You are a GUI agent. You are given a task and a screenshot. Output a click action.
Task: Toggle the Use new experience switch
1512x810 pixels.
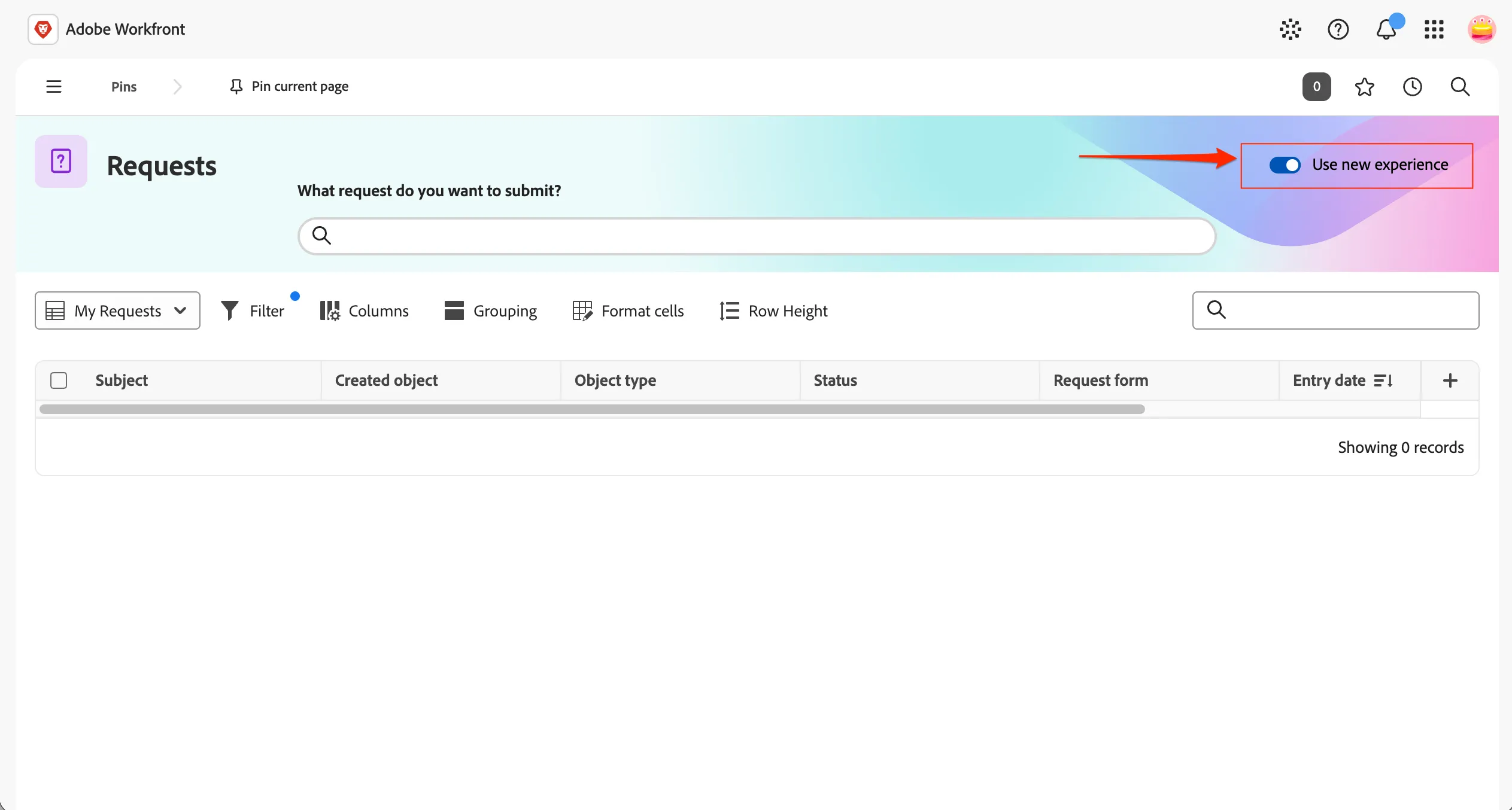[1285, 165]
